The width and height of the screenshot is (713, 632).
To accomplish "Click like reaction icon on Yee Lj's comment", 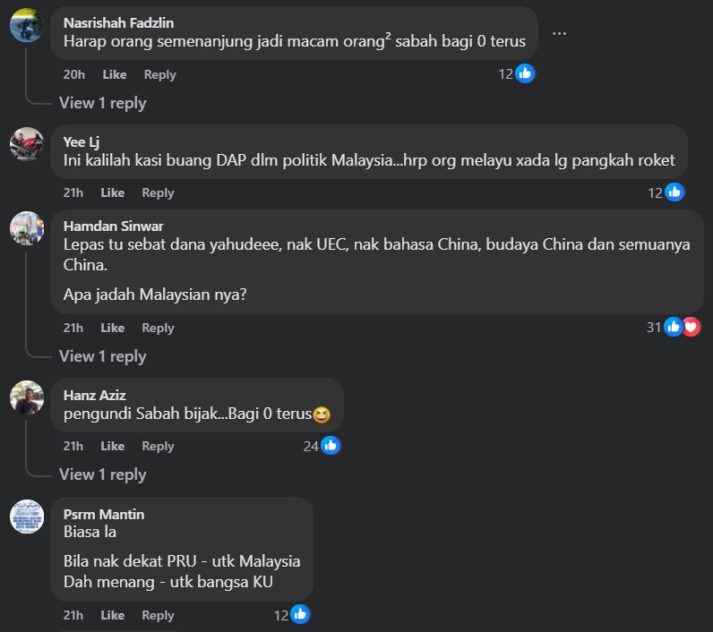I will click(x=674, y=192).
